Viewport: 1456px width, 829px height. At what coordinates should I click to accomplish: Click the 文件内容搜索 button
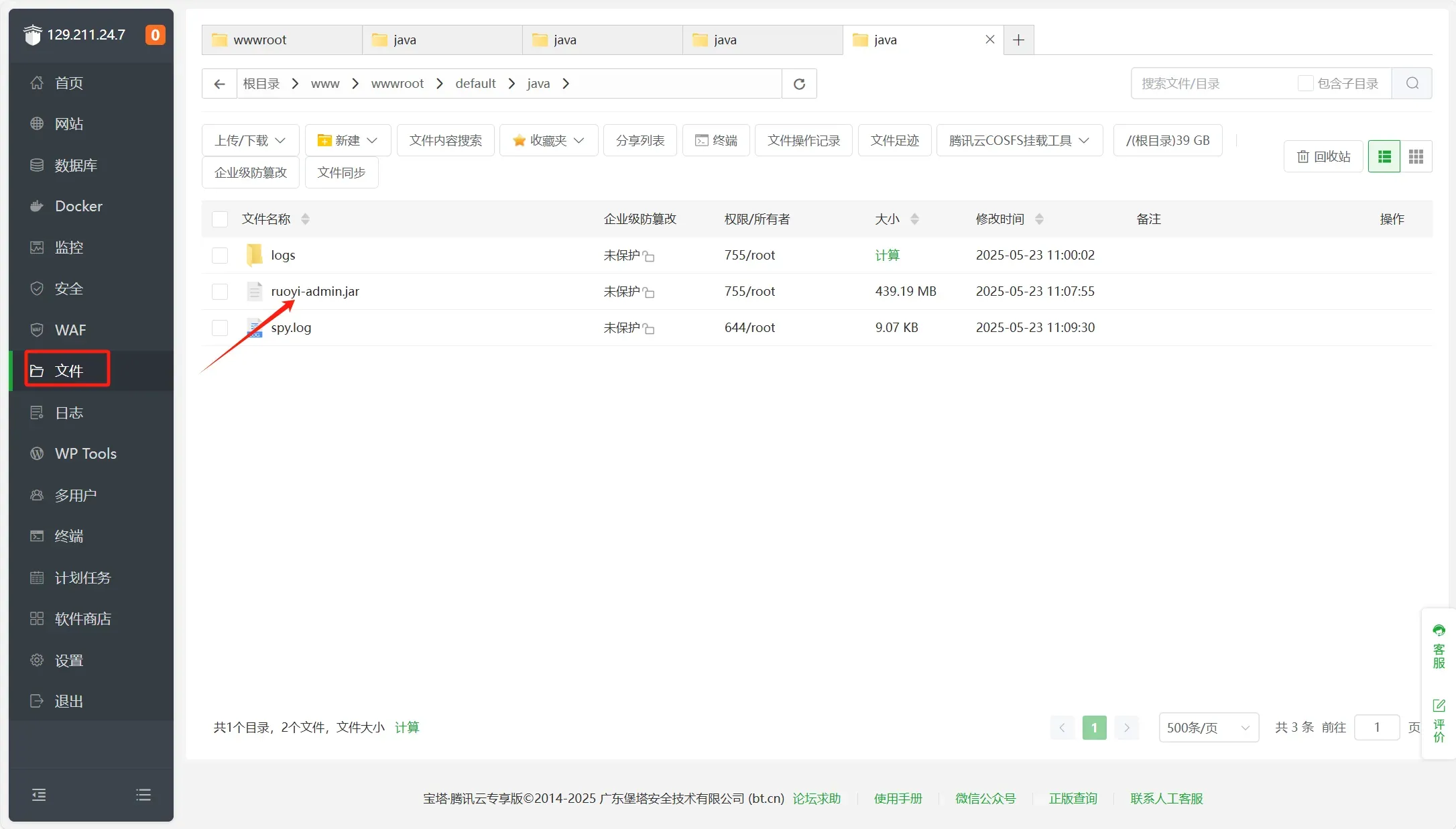pyautogui.click(x=445, y=140)
